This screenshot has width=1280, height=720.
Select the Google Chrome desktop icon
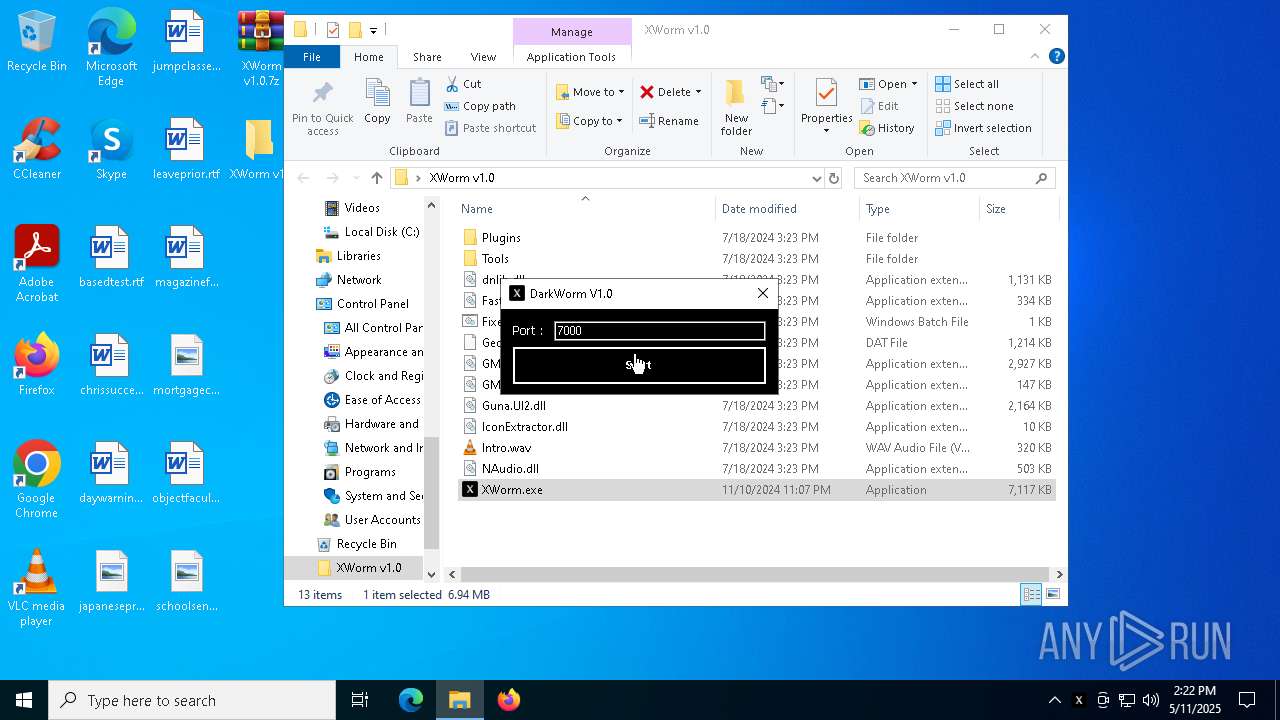[37, 481]
